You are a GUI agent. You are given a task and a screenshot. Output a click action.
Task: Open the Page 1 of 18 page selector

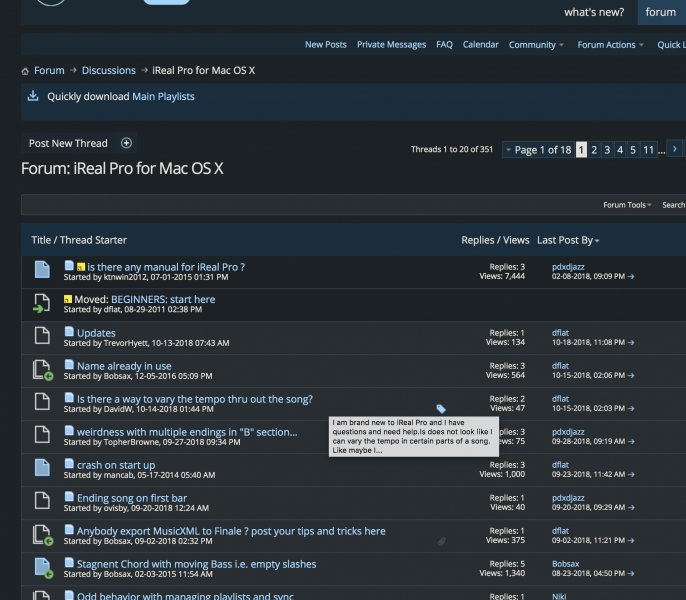539,150
